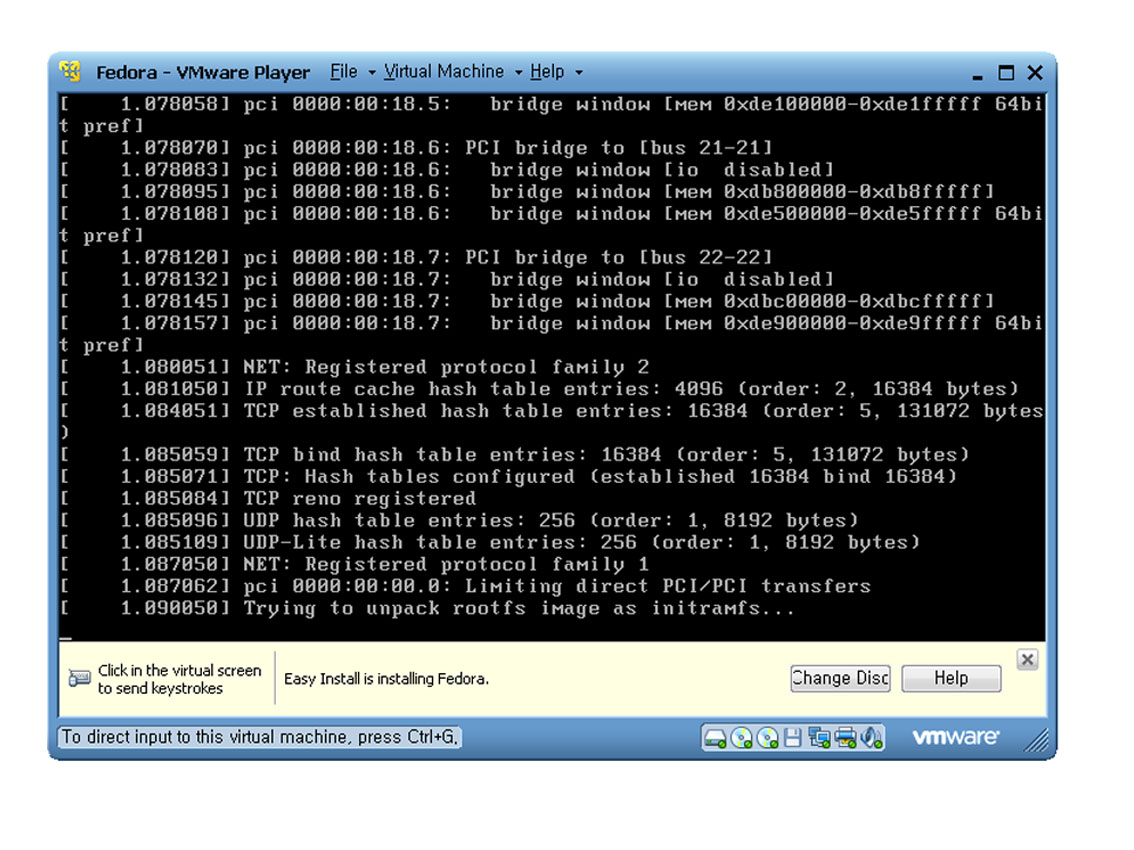Click the first CD/DVD drive icon
1134x850 pixels.
[741, 738]
